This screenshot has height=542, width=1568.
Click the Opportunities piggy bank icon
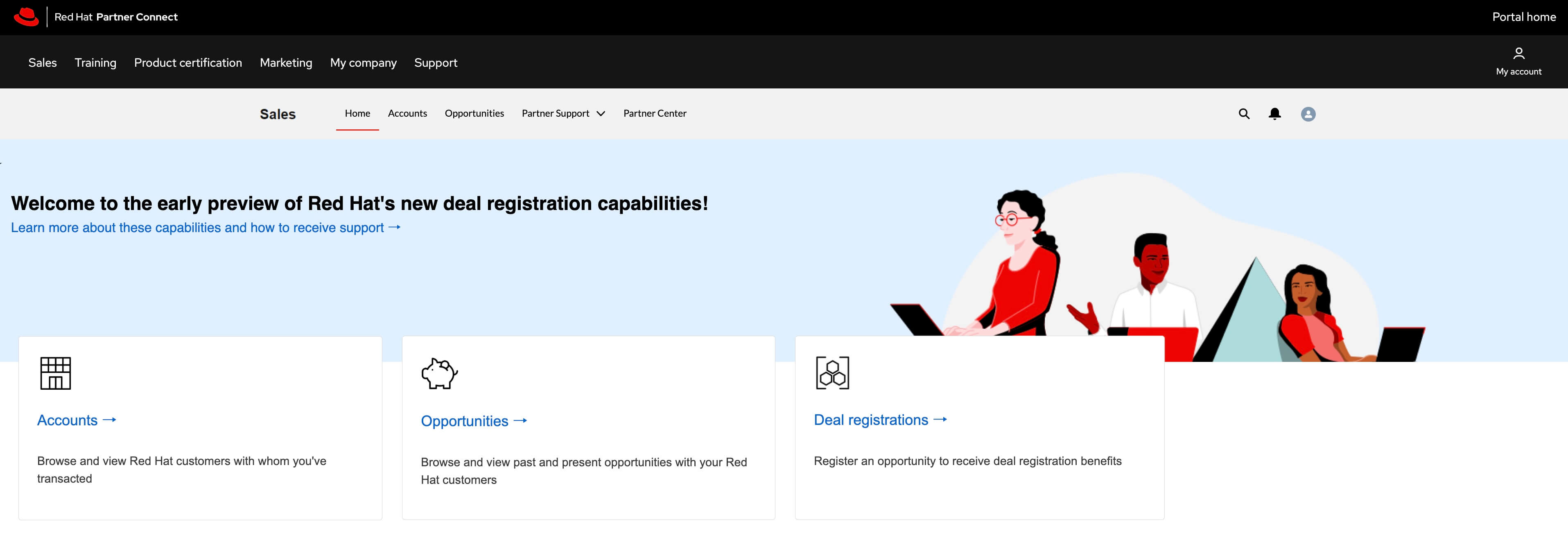tap(439, 373)
